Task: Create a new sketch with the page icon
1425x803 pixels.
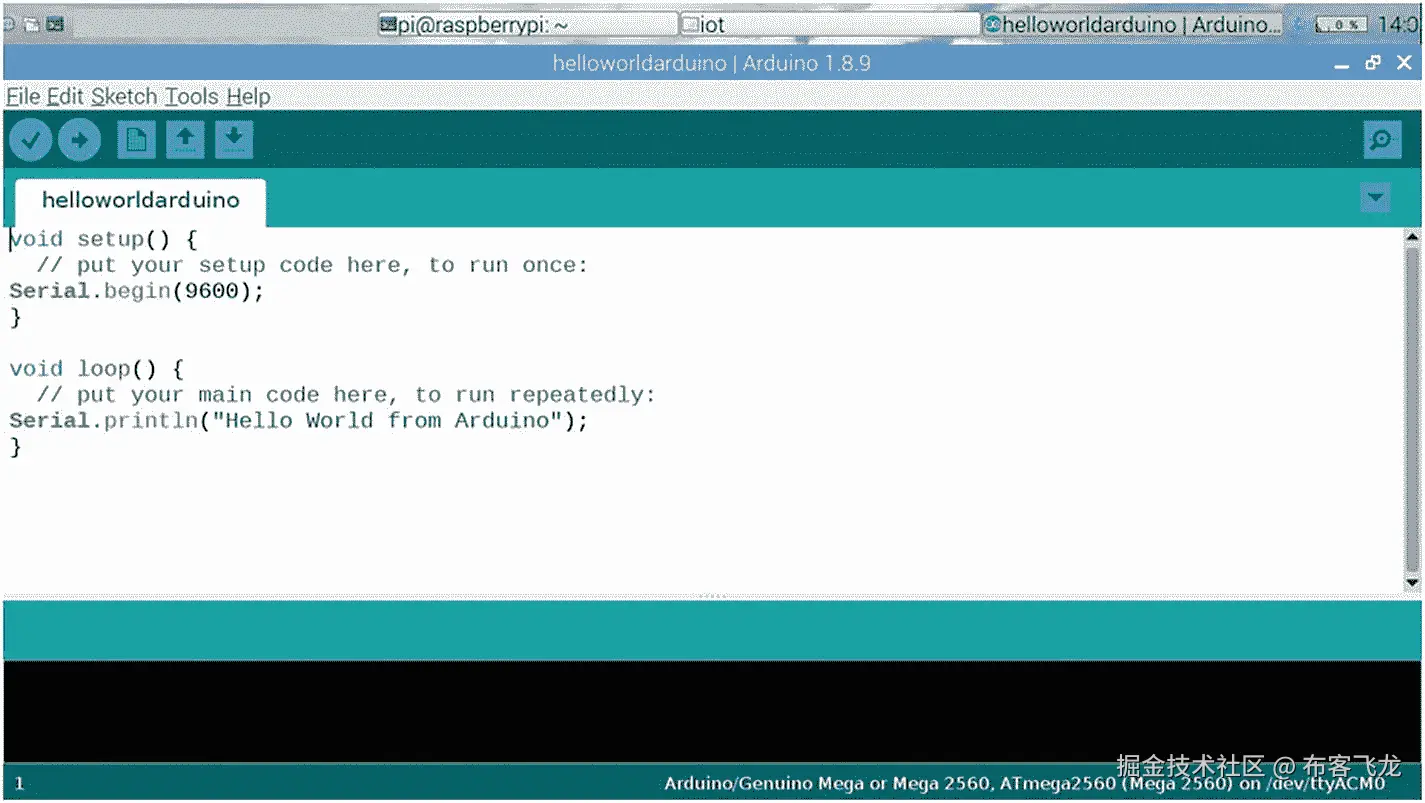Action: pyautogui.click(x=136, y=140)
